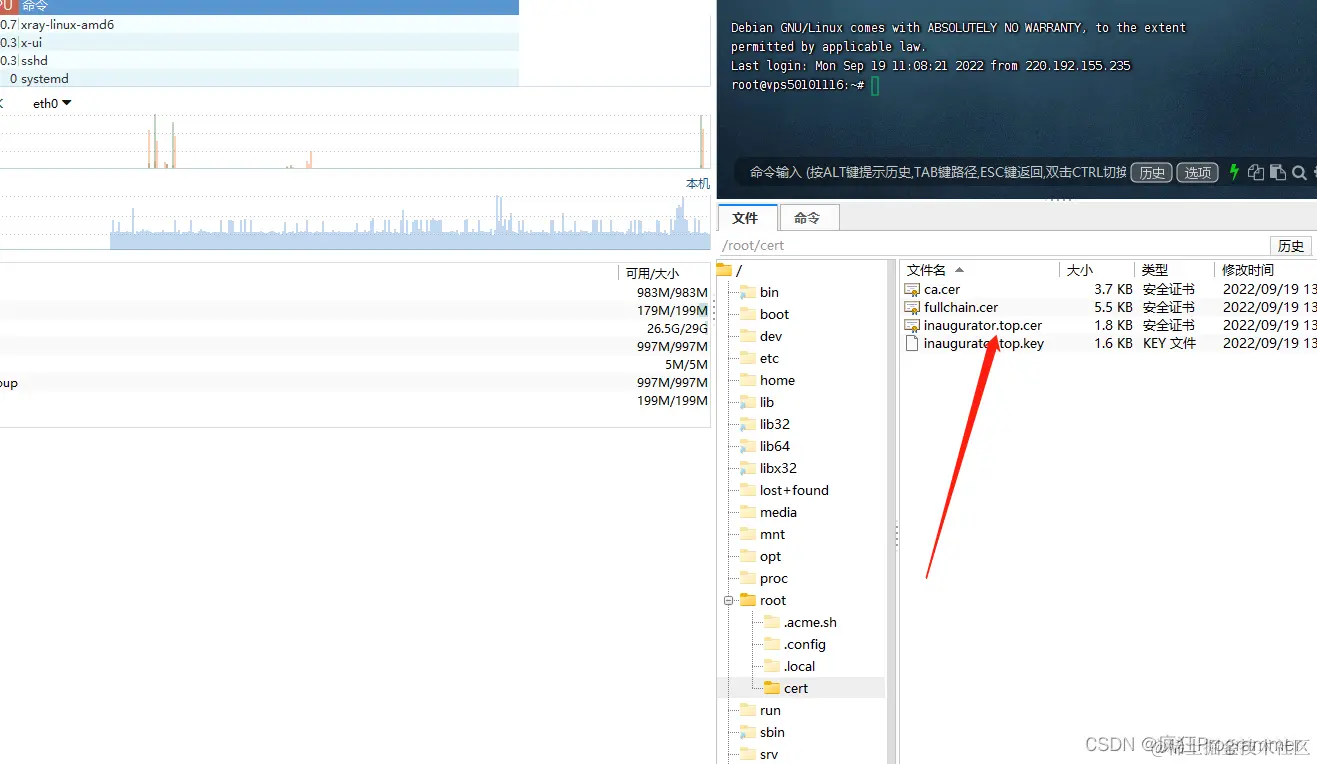Image resolution: width=1317 pixels, height=764 pixels.
Task: Click the KEY 文件 type cell
Action: coord(1169,343)
